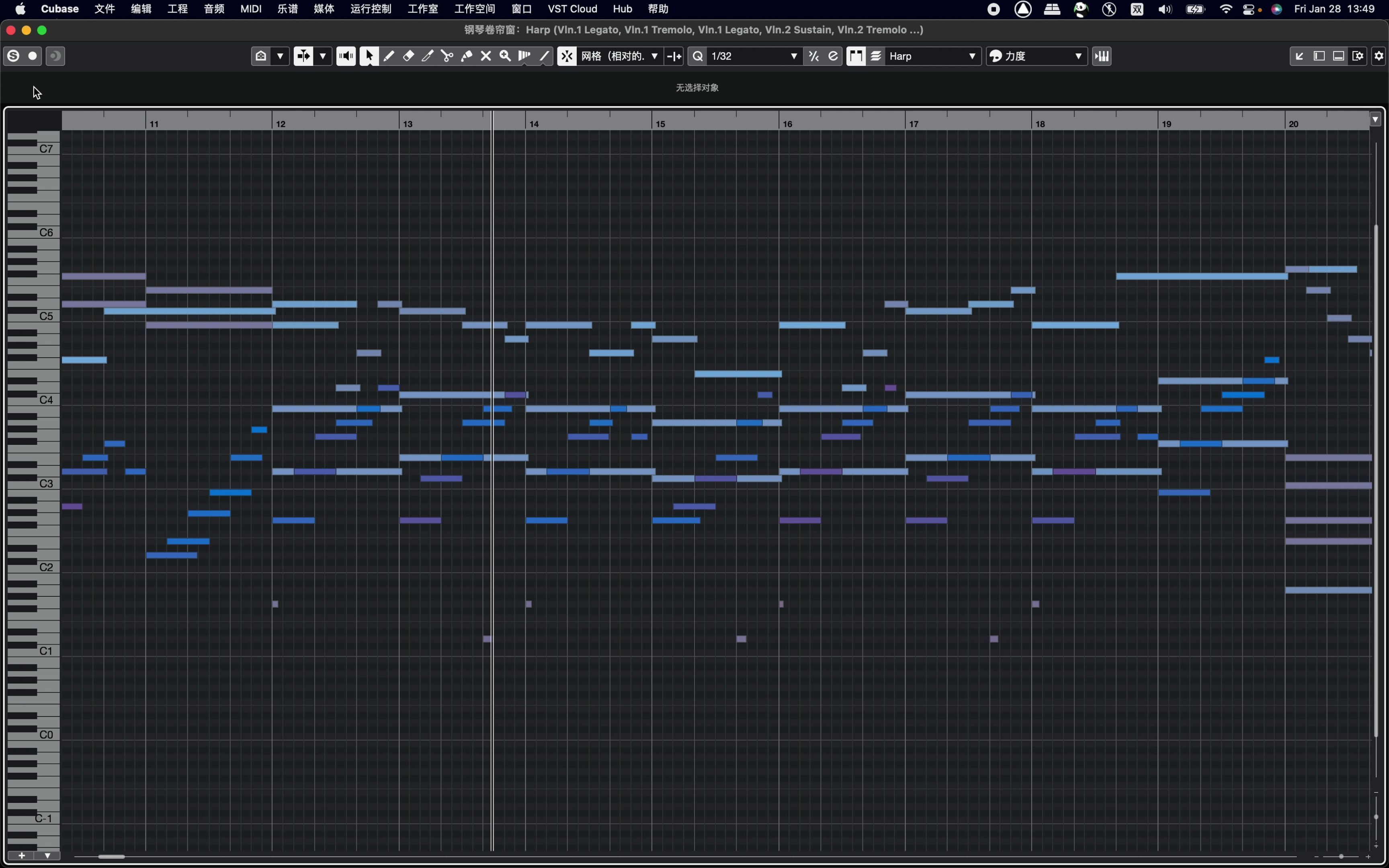Viewport: 1389px width, 868px height.
Task: Click the Q iterative quantize icon
Action: [x=698, y=56]
